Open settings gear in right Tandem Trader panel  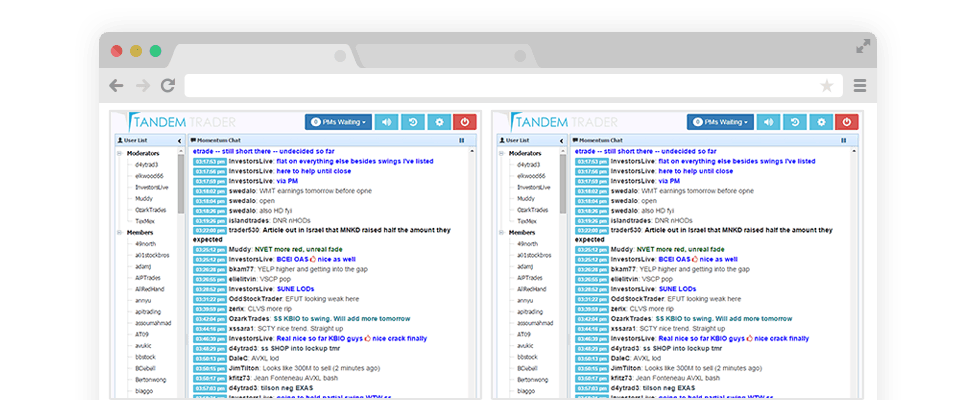click(822, 122)
